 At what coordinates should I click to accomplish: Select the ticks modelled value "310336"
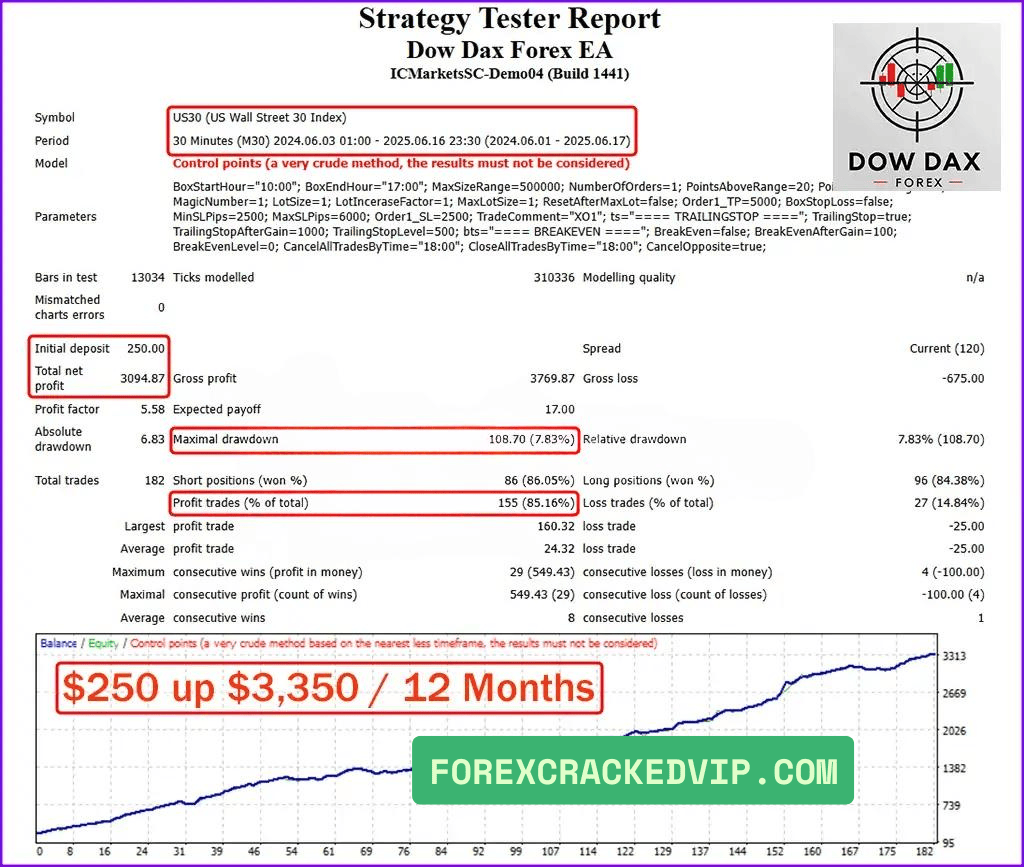554,277
